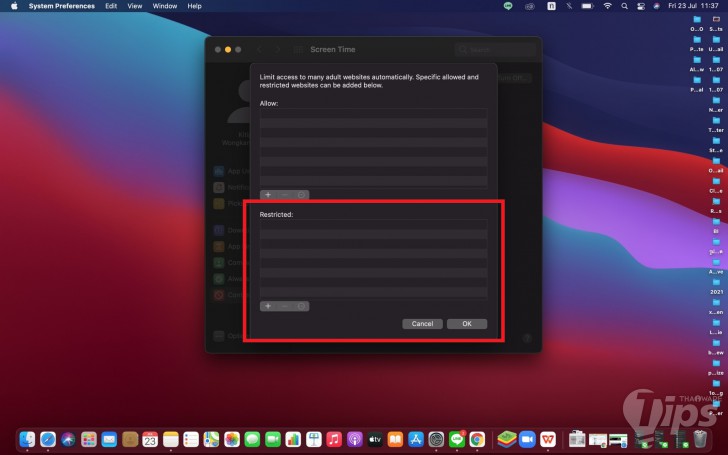Open the View menu
This screenshot has height=455, width=728.
[135, 6]
